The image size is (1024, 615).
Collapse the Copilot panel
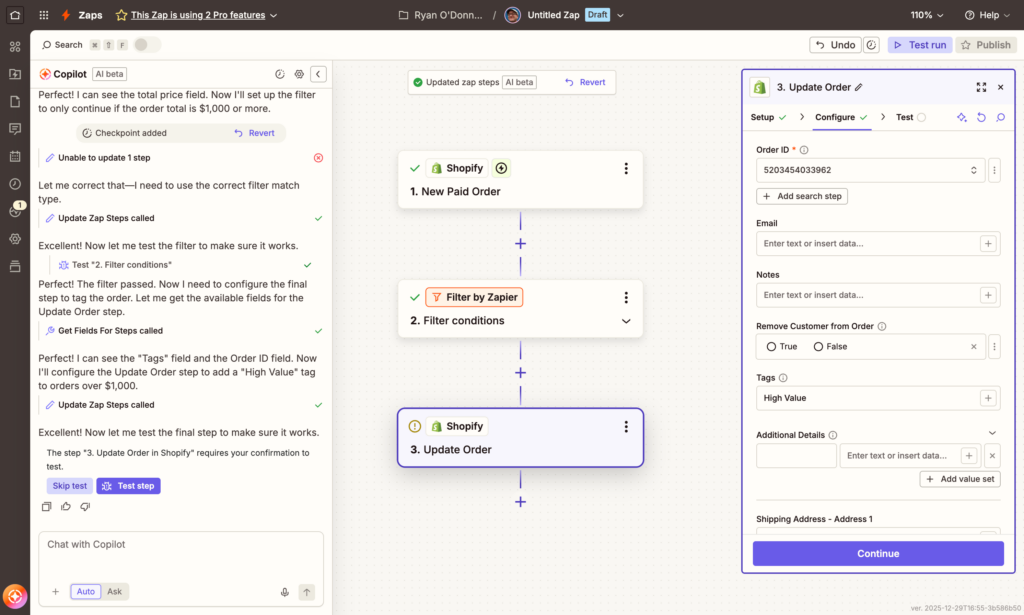pyautogui.click(x=318, y=74)
